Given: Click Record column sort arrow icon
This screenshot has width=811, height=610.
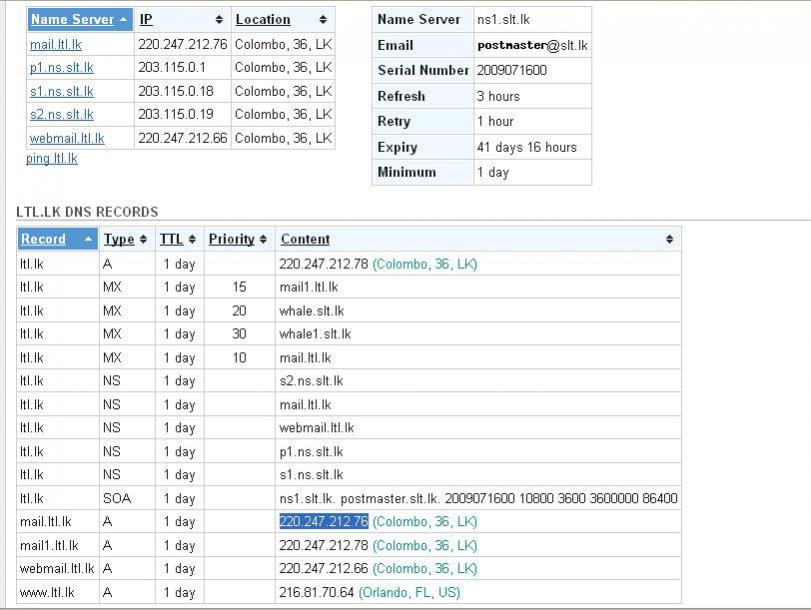Looking at the screenshot, I should pos(88,239).
